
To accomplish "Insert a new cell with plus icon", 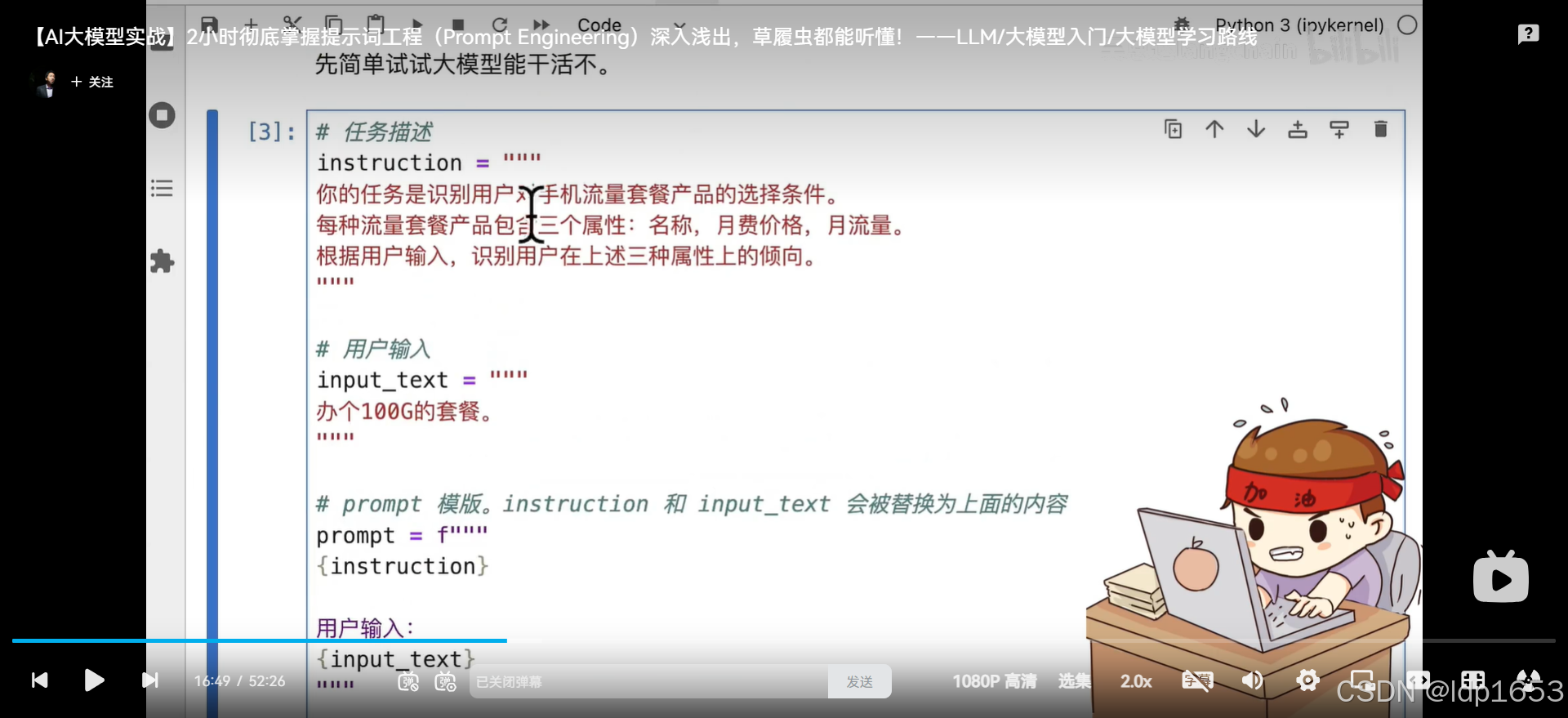I will 251,24.
